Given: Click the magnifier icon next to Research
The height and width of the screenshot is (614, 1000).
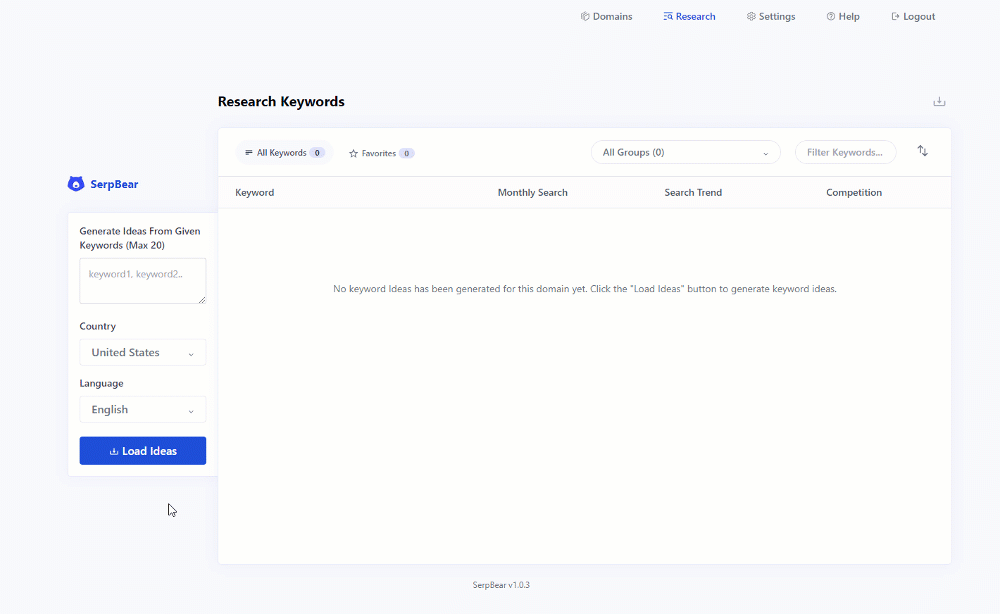Looking at the screenshot, I should click(667, 16).
